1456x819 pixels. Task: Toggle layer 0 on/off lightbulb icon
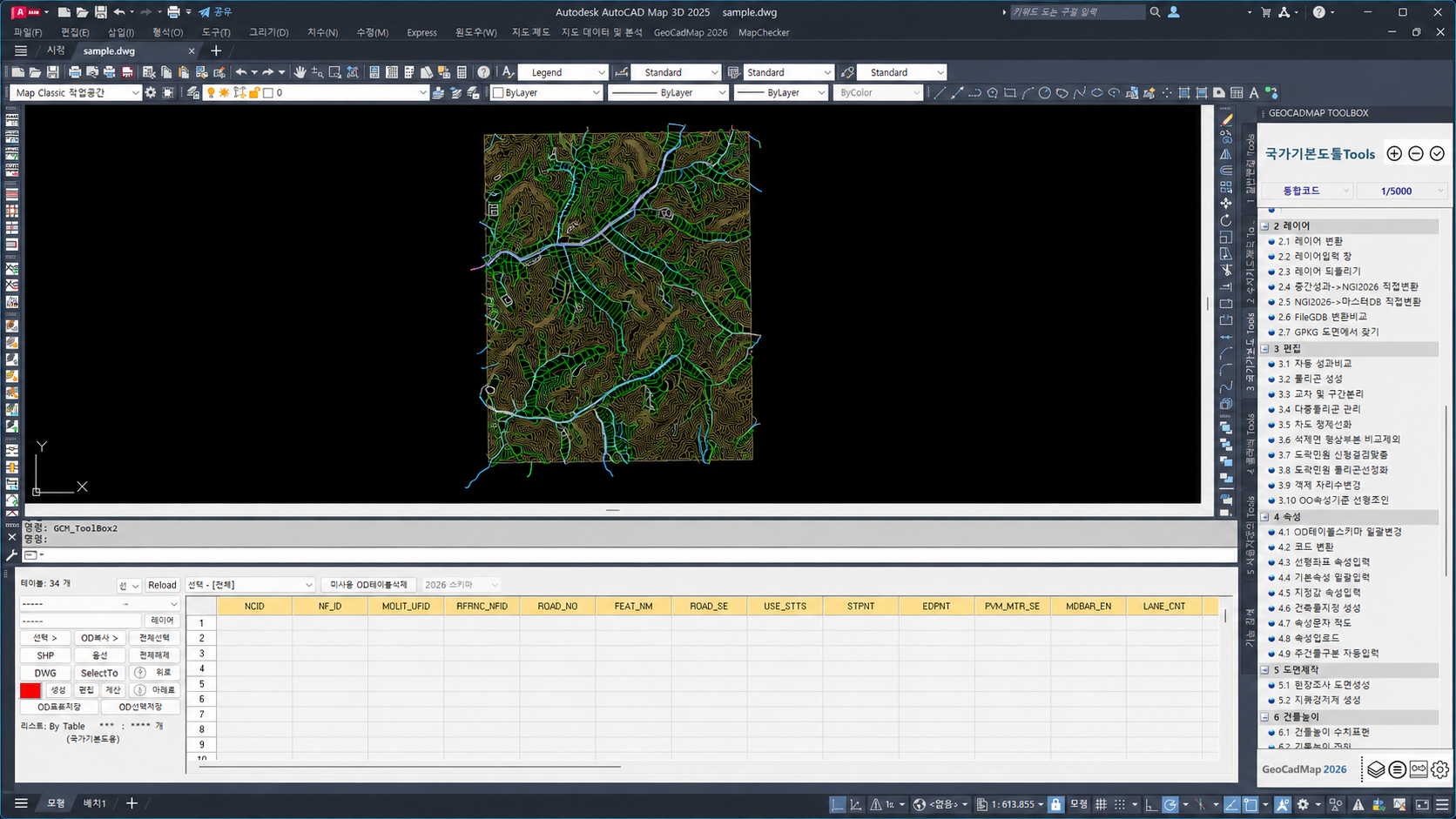click(211, 92)
